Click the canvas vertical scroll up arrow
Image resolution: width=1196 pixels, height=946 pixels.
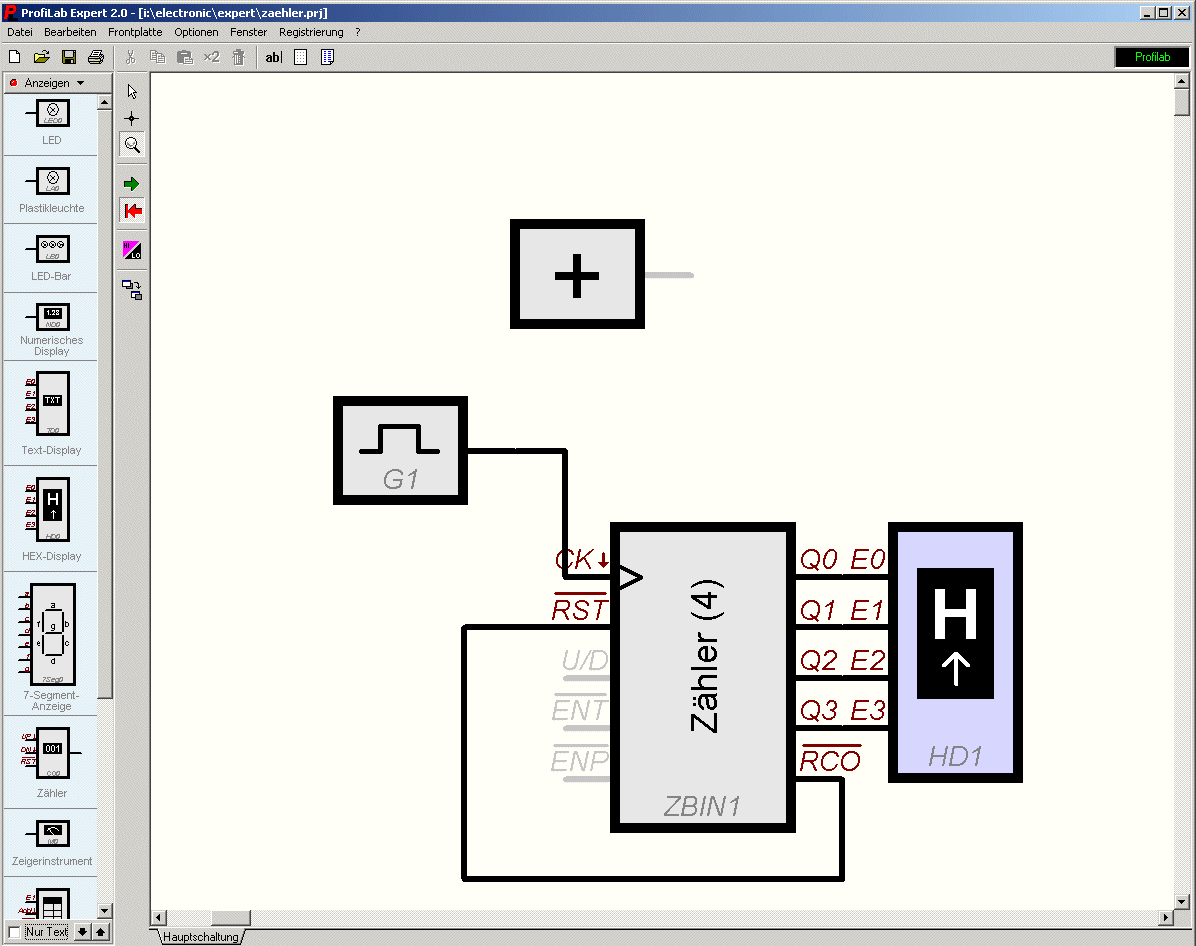pos(1182,81)
